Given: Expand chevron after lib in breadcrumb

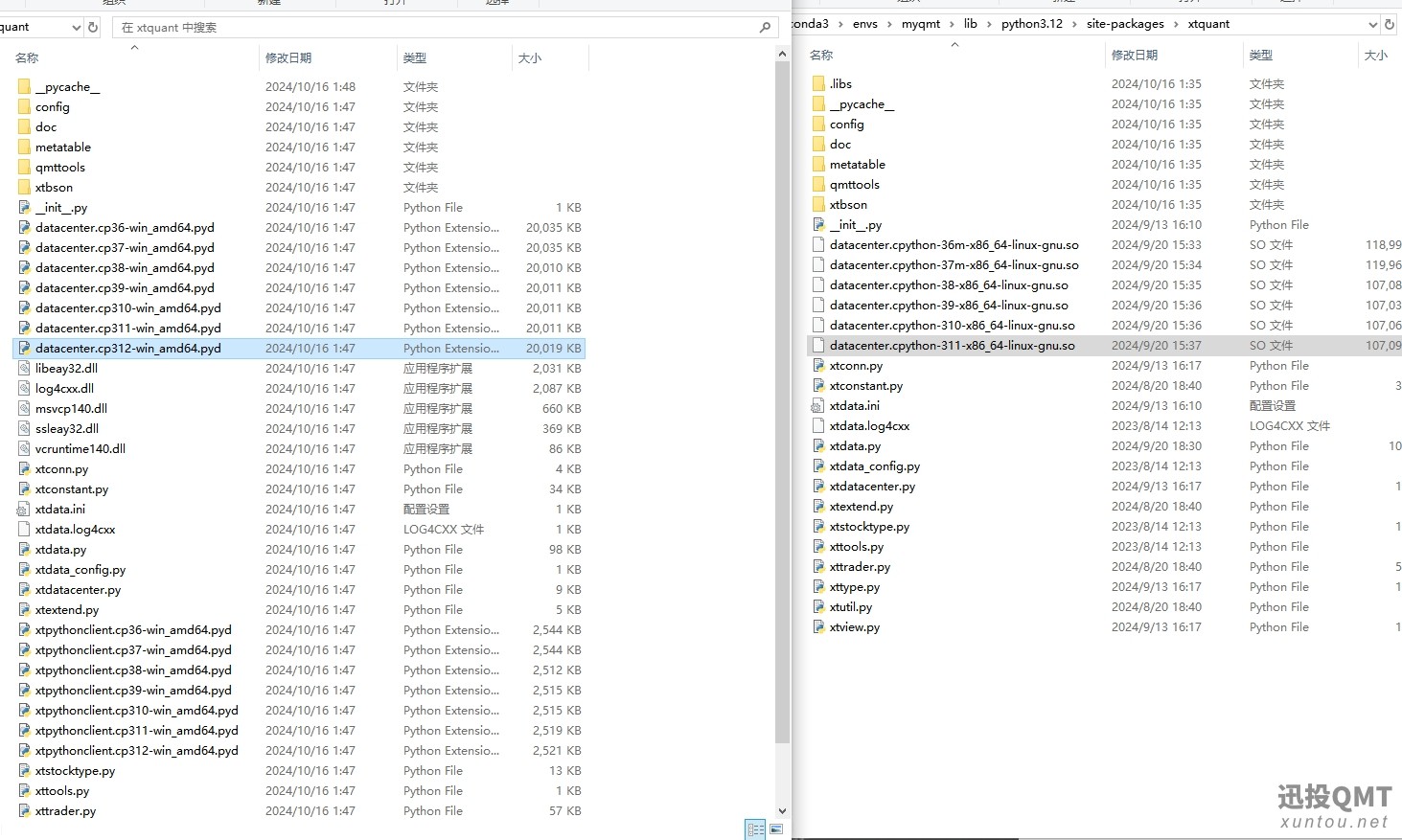Looking at the screenshot, I should tap(989, 24).
